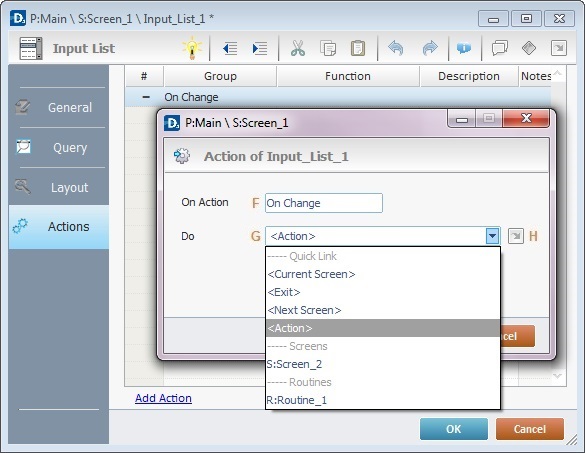Viewport: 585px width, 453px height.
Task: Toggle the Do dropdown arrow
Action: (x=492, y=236)
